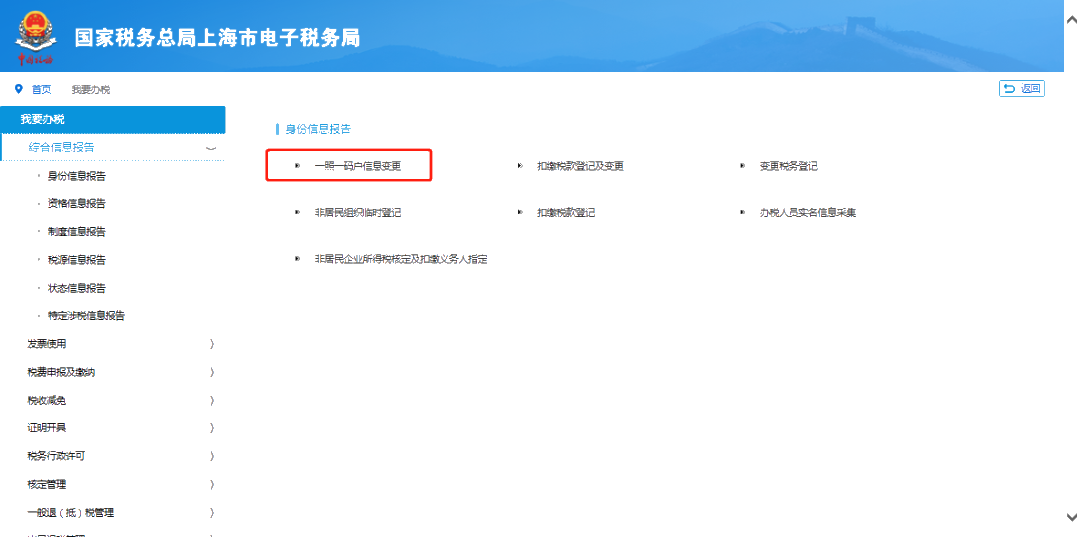
Task: Open 一照一码户信息变更 link
Action: point(357,166)
